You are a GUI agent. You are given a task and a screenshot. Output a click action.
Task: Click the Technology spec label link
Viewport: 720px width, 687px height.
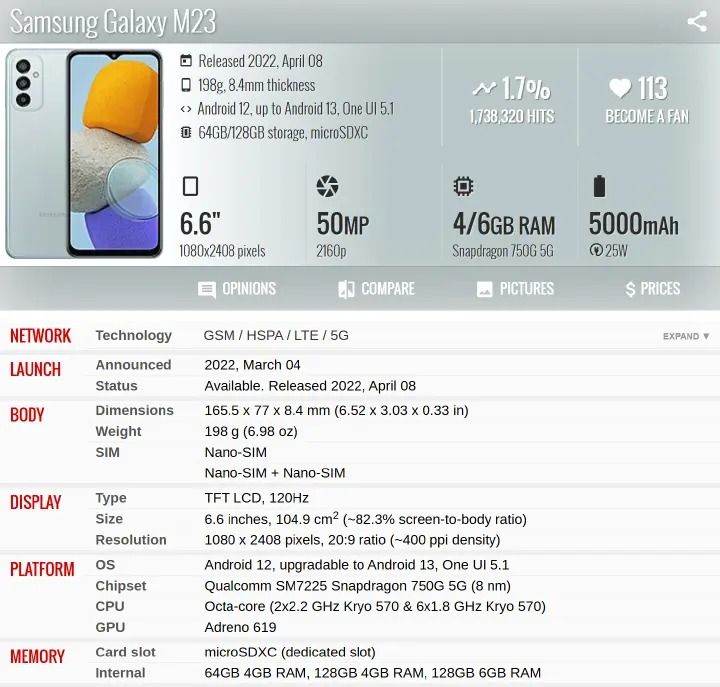(133, 335)
